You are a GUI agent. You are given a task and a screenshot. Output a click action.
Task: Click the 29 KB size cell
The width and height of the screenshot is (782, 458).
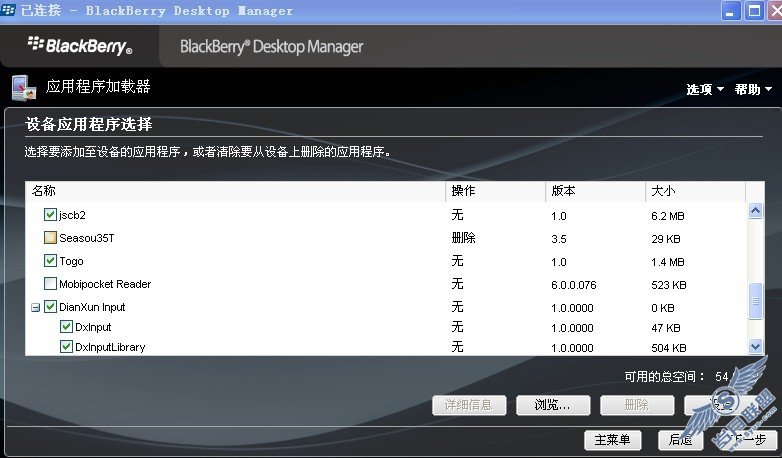coord(666,239)
